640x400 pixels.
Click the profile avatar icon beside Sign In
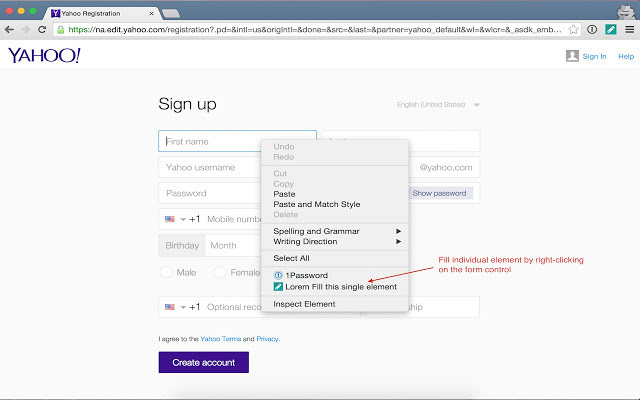(572, 56)
